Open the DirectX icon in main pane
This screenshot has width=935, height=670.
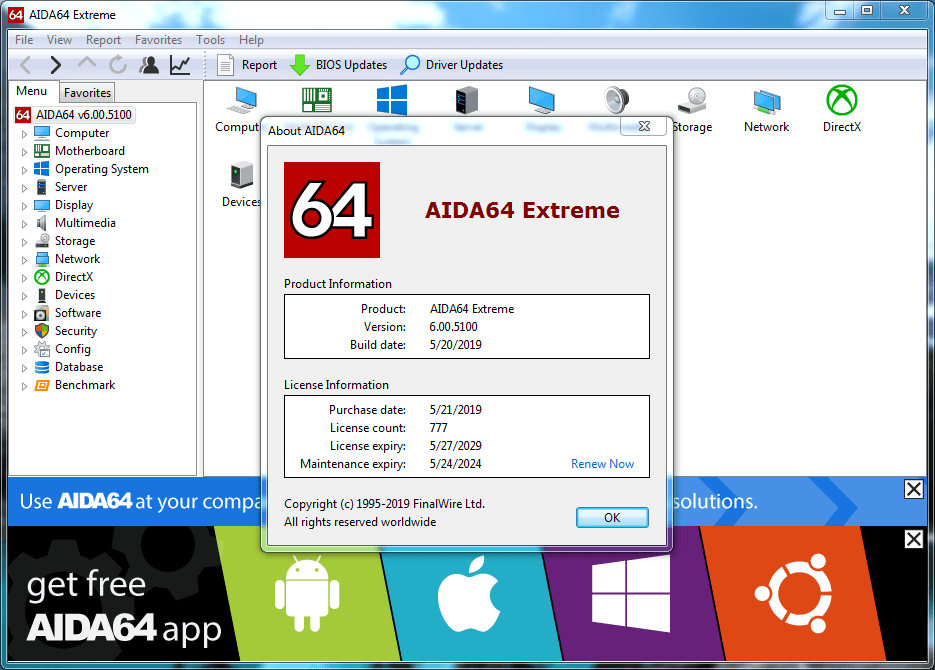click(x=841, y=100)
